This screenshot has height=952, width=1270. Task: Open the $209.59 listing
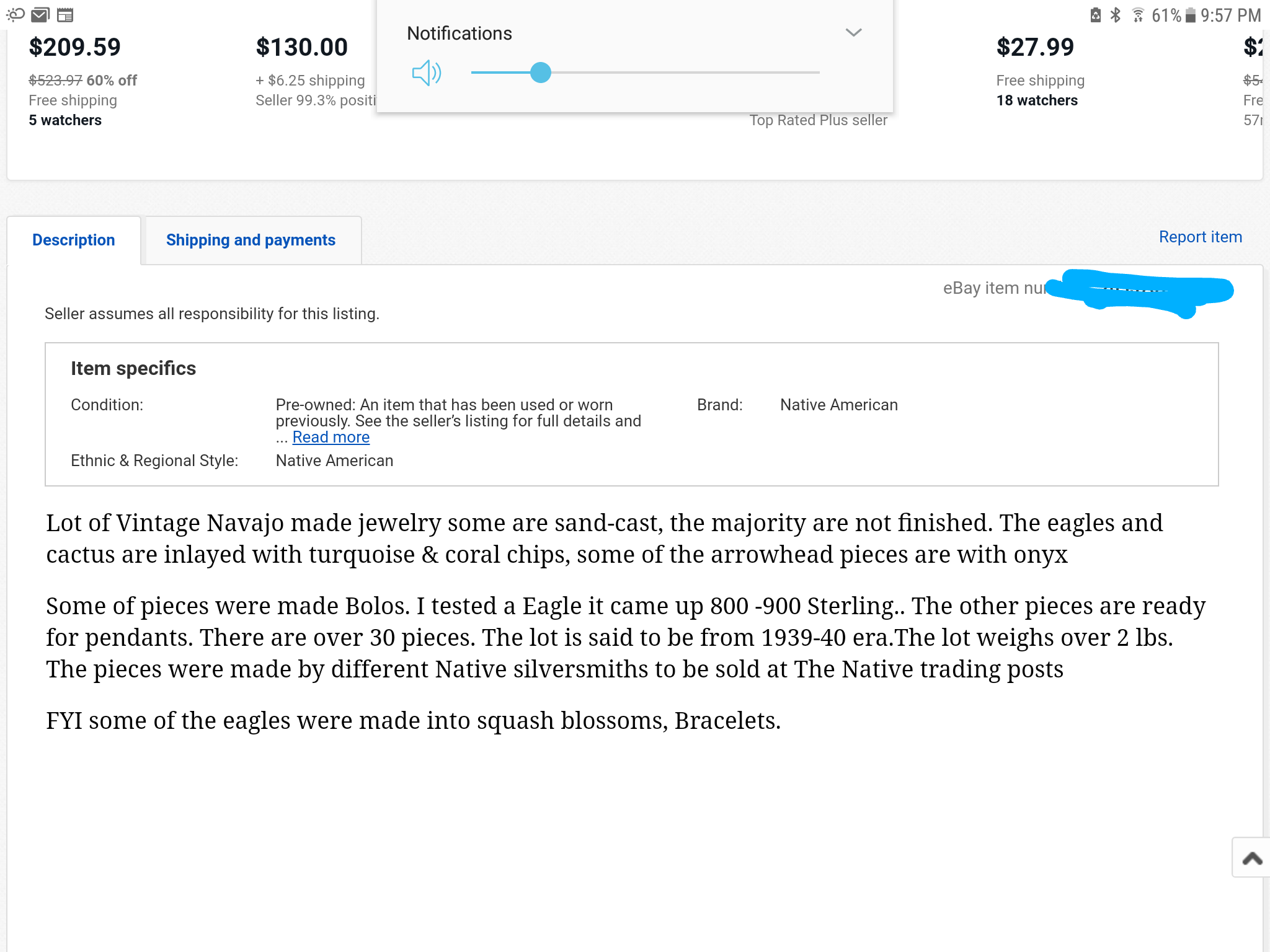point(75,47)
